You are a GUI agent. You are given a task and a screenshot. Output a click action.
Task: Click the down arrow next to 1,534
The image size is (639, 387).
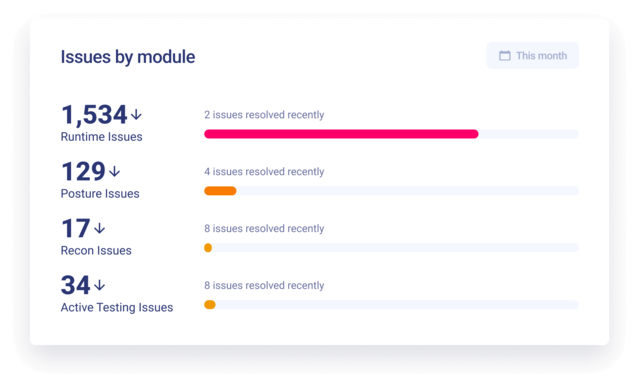point(136,114)
